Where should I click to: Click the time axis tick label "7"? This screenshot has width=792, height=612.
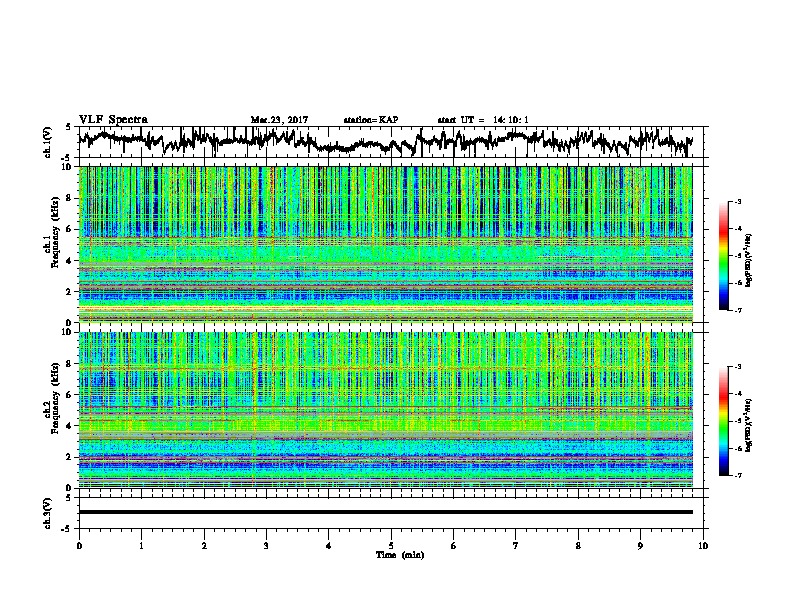point(516,545)
